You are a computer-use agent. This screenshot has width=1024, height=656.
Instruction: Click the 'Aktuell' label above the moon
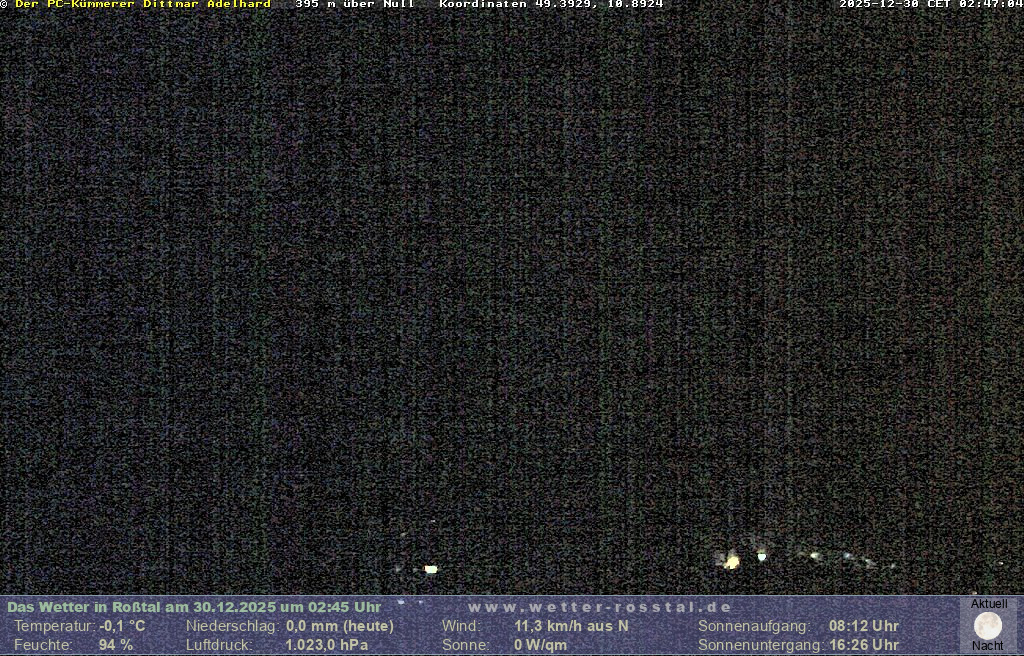[x=988, y=604]
